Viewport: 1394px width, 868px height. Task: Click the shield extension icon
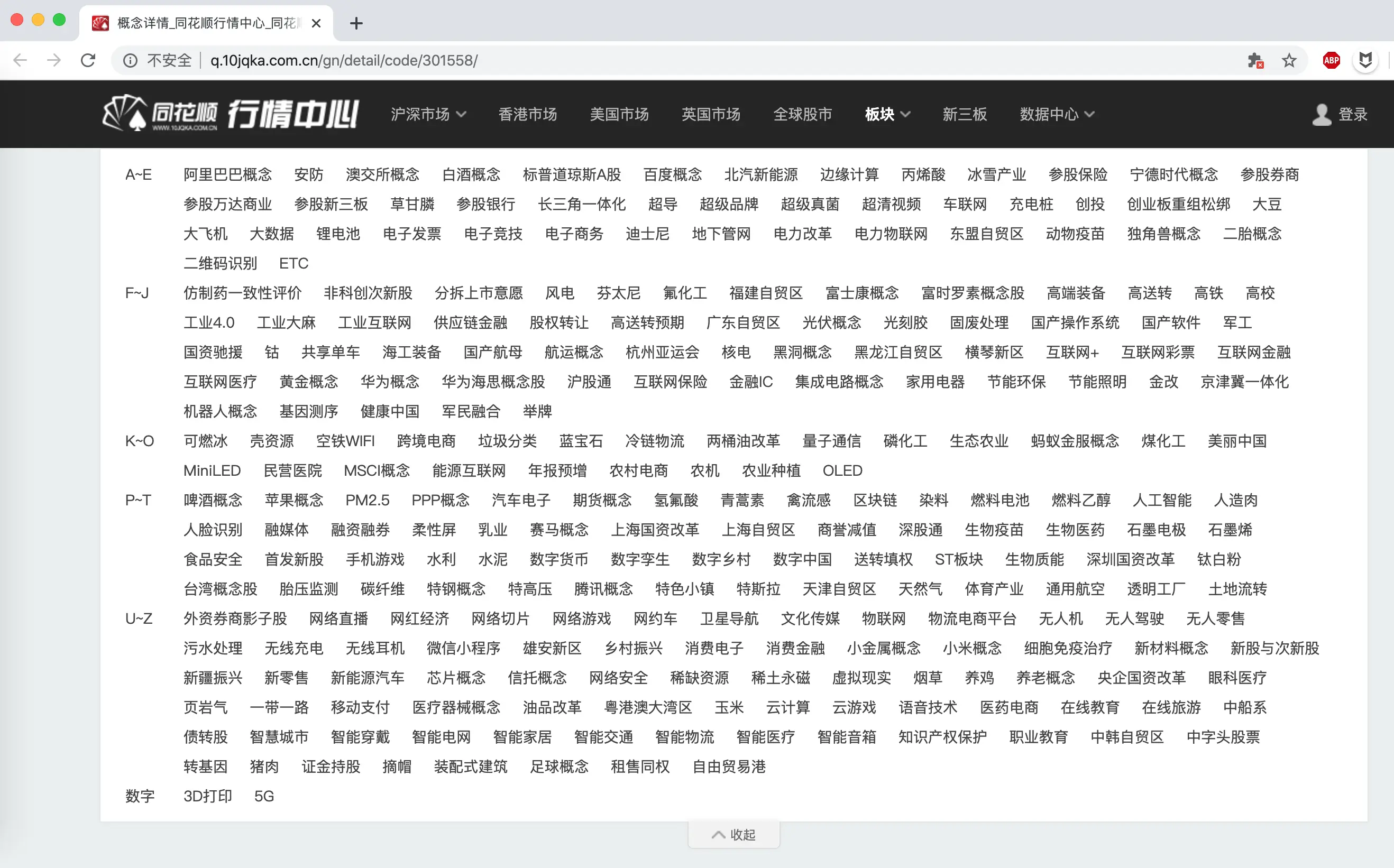tap(1365, 60)
